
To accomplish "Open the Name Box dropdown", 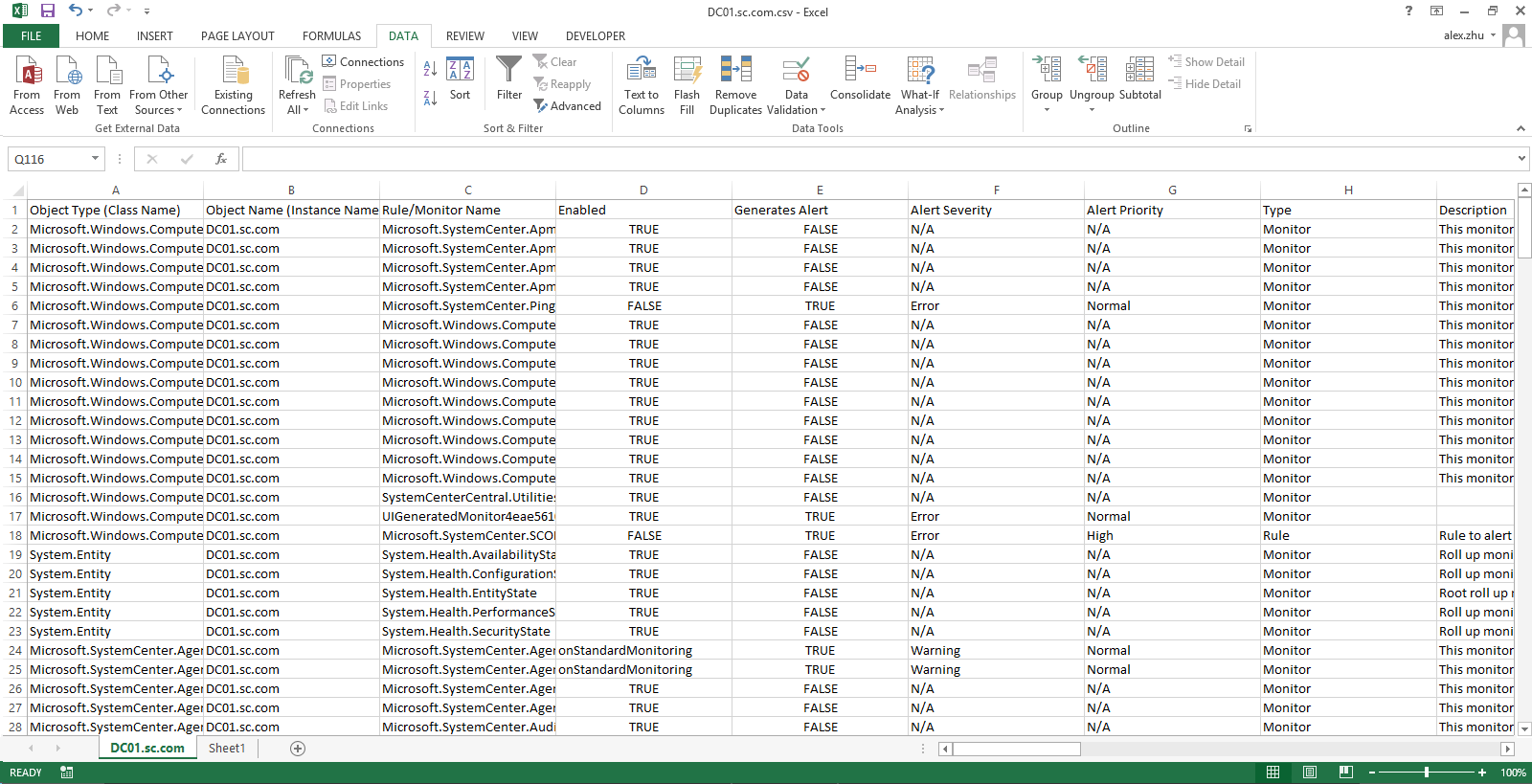I will pos(95,159).
